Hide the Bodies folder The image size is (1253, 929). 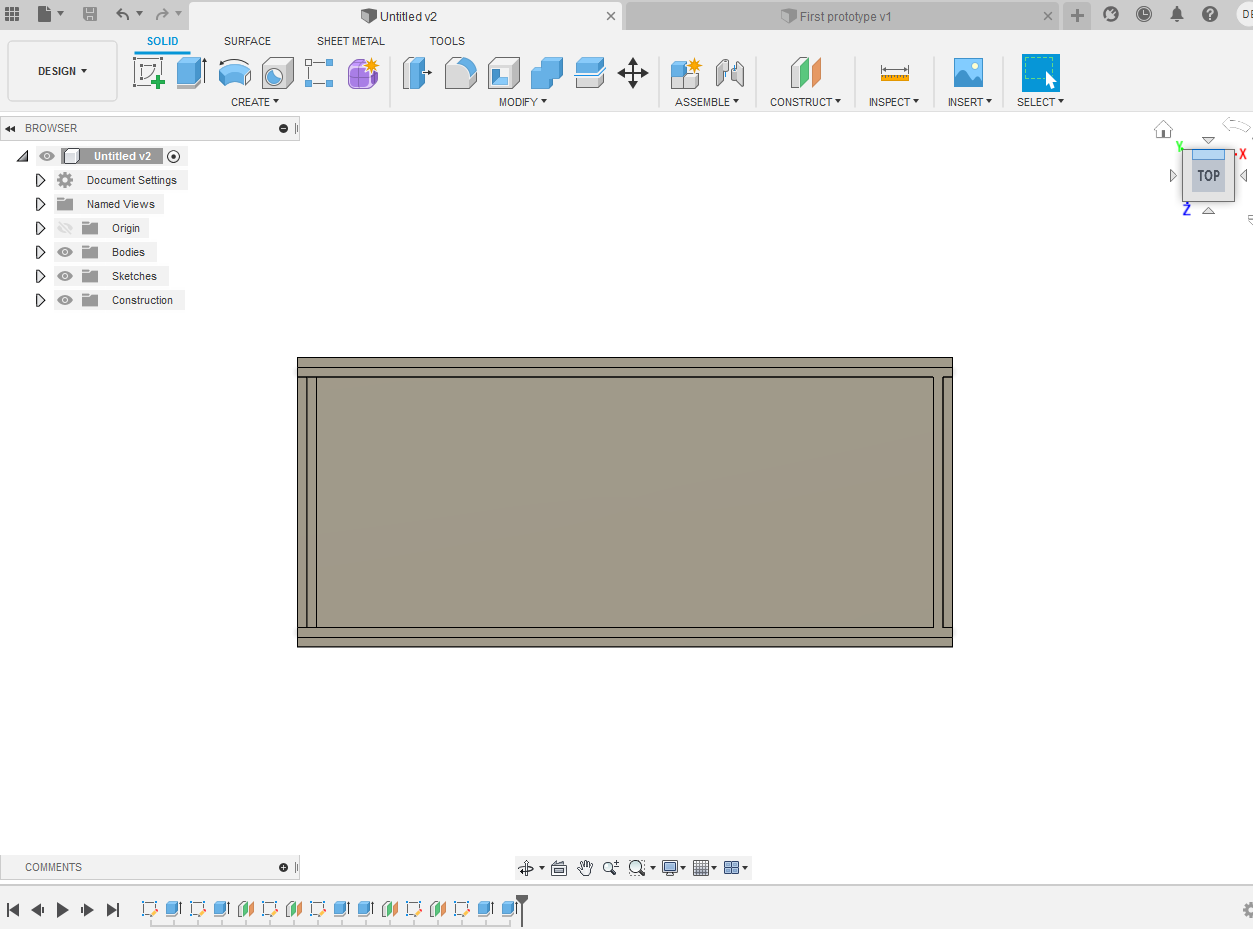pyautogui.click(x=64, y=252)
